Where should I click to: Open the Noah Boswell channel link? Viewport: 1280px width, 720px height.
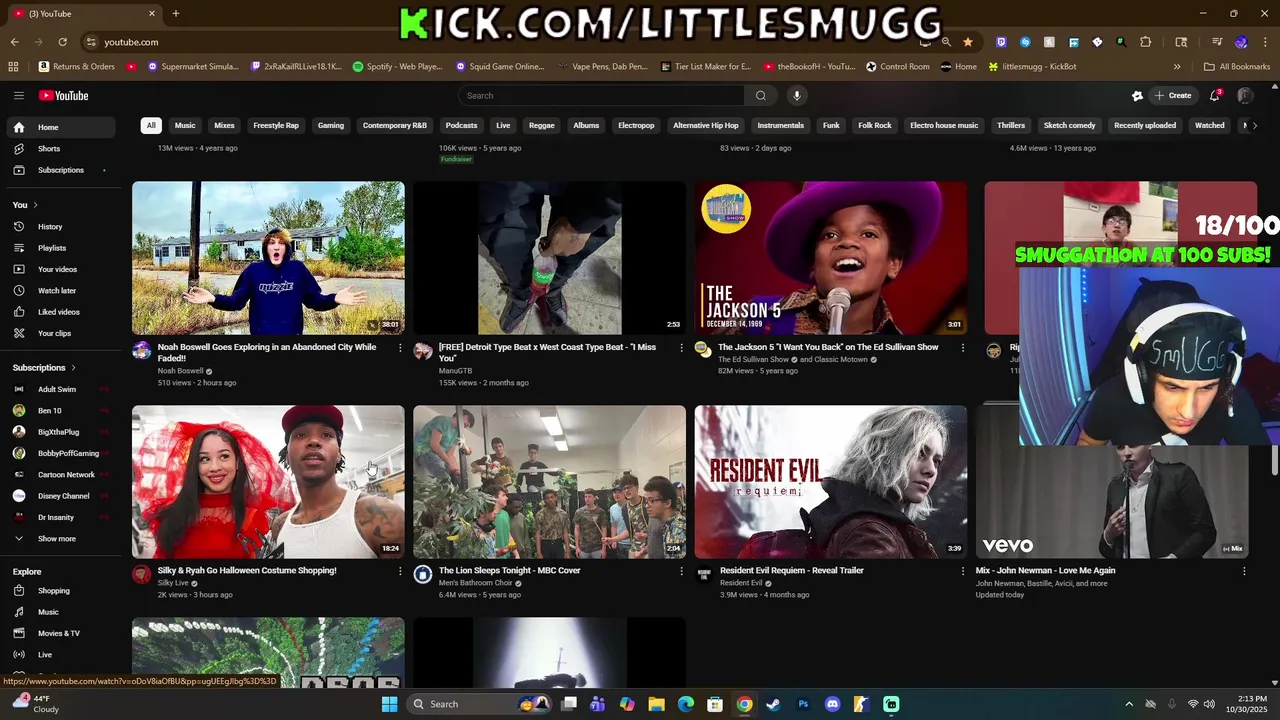(x=180, y=371)
